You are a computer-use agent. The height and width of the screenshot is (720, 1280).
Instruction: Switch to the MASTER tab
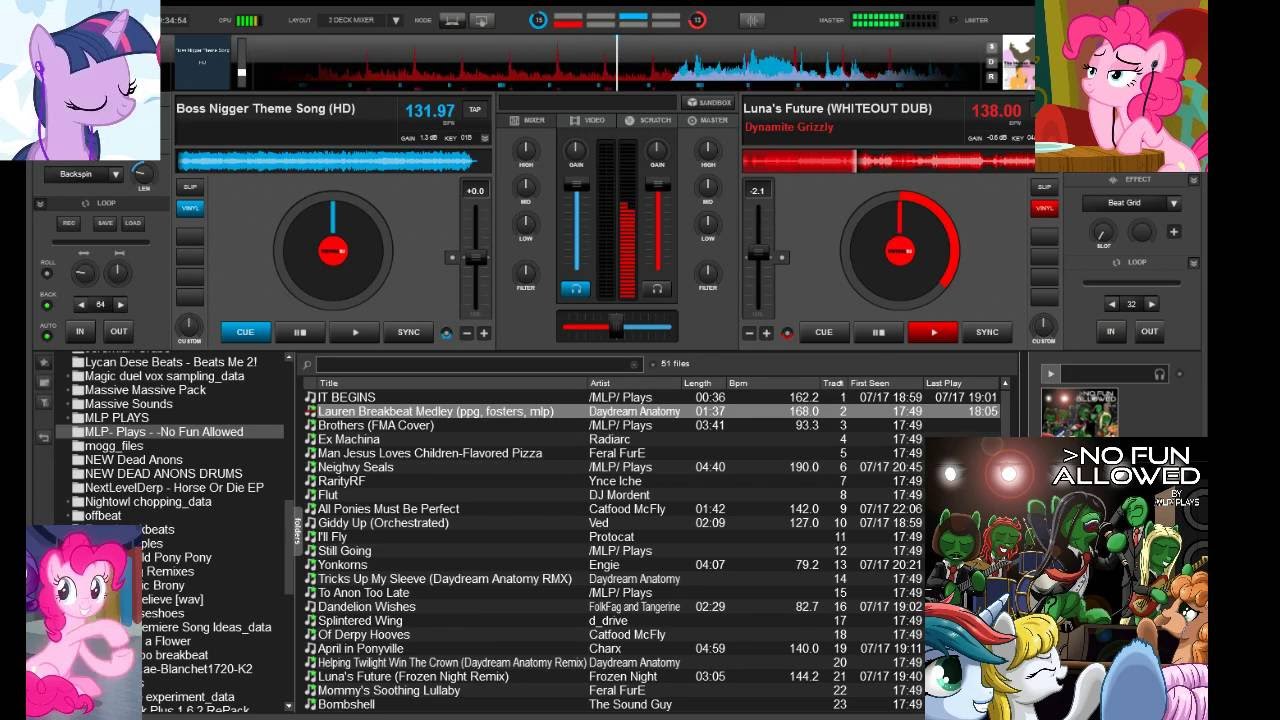(x=708, y=120)
